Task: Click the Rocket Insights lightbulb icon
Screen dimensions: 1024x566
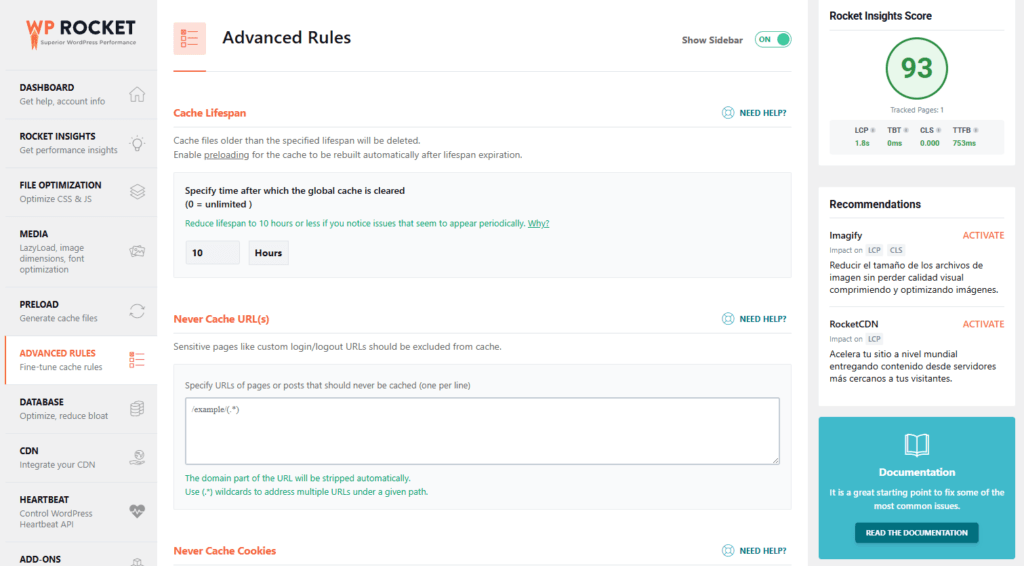Action: pos(136,143)
